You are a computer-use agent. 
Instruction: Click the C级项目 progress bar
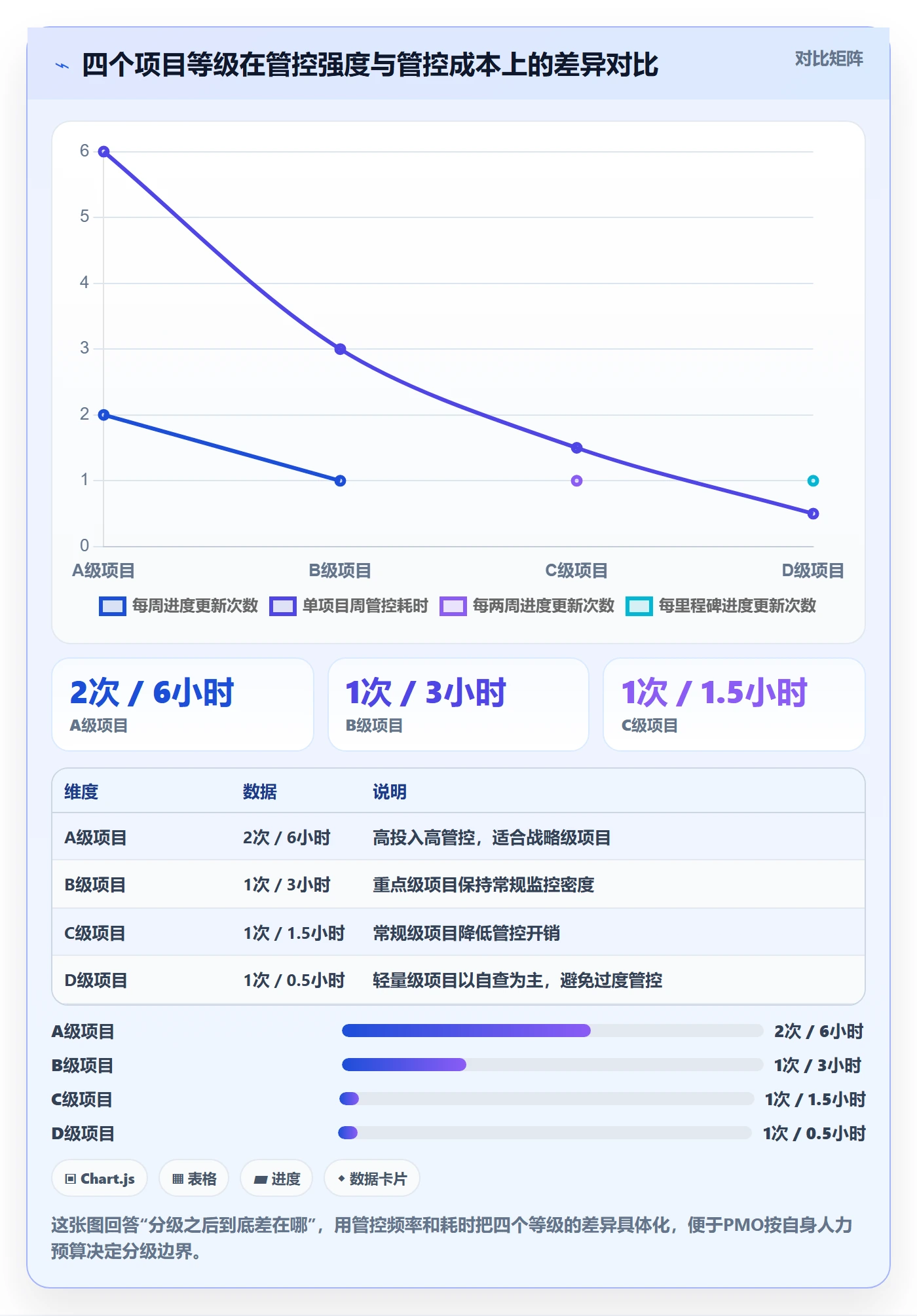point(547,1099)
